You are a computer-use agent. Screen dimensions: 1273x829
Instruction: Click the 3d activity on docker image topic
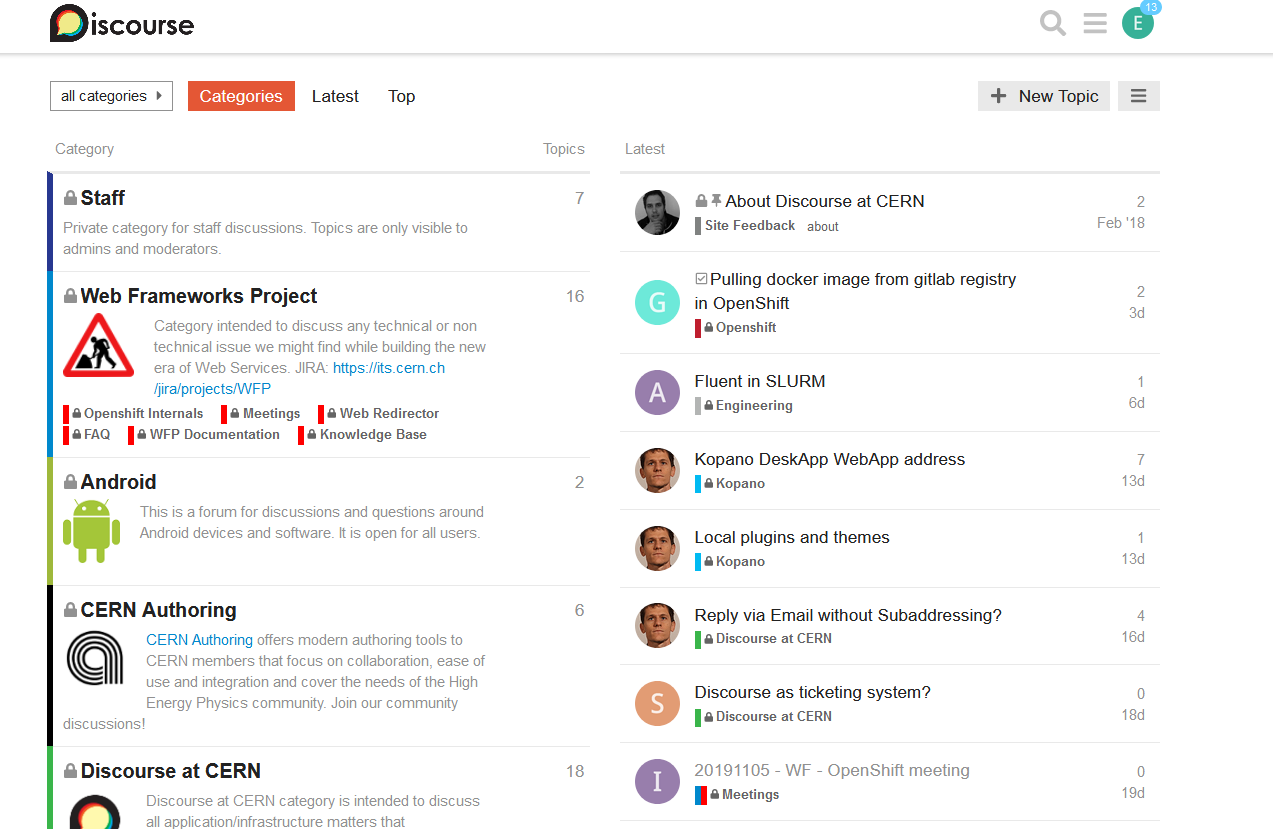pyautogui.click(x=1137, y=313)
